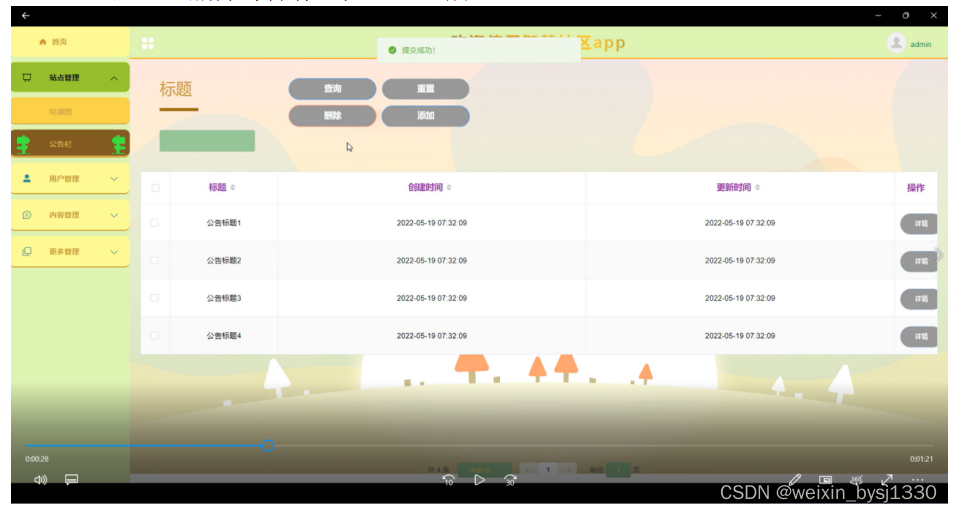953x513 pixels.
Task: Sort by the 更新时间 column arrows
Action: [757, 188]
